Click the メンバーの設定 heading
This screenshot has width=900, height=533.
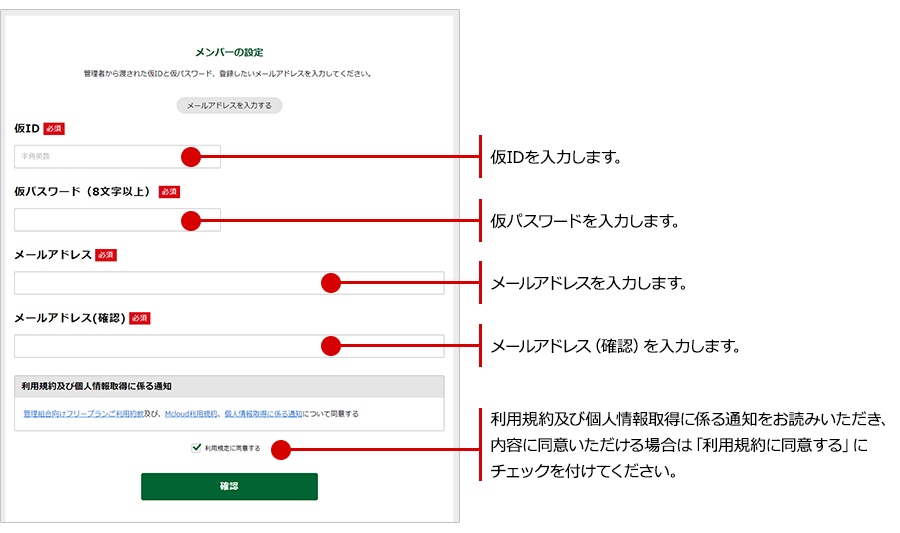(x=229, y=51)
